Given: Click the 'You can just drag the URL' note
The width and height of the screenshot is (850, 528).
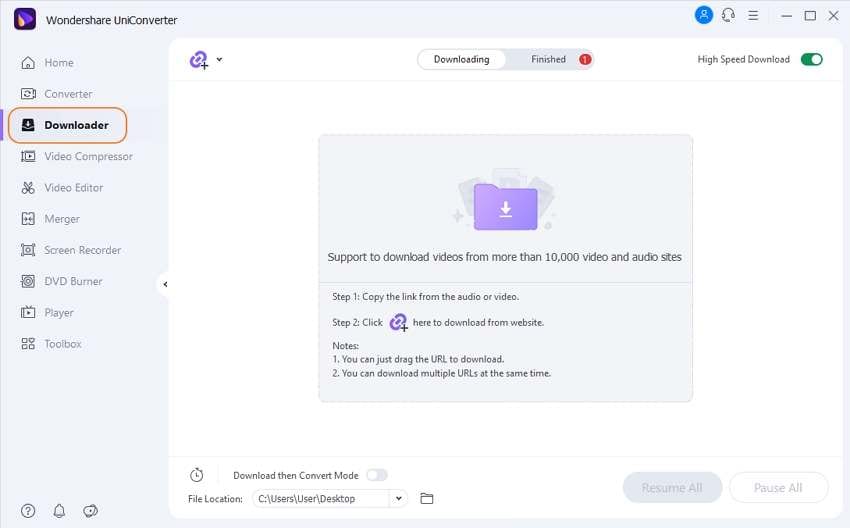Looking at the screenshot, I should (418, 359).
